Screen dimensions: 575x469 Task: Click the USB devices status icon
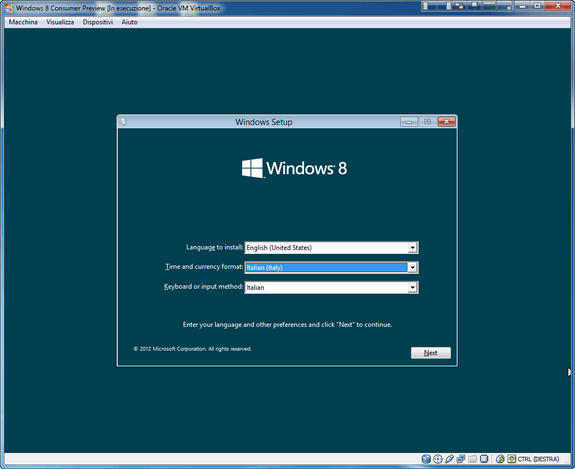[449, 459]
